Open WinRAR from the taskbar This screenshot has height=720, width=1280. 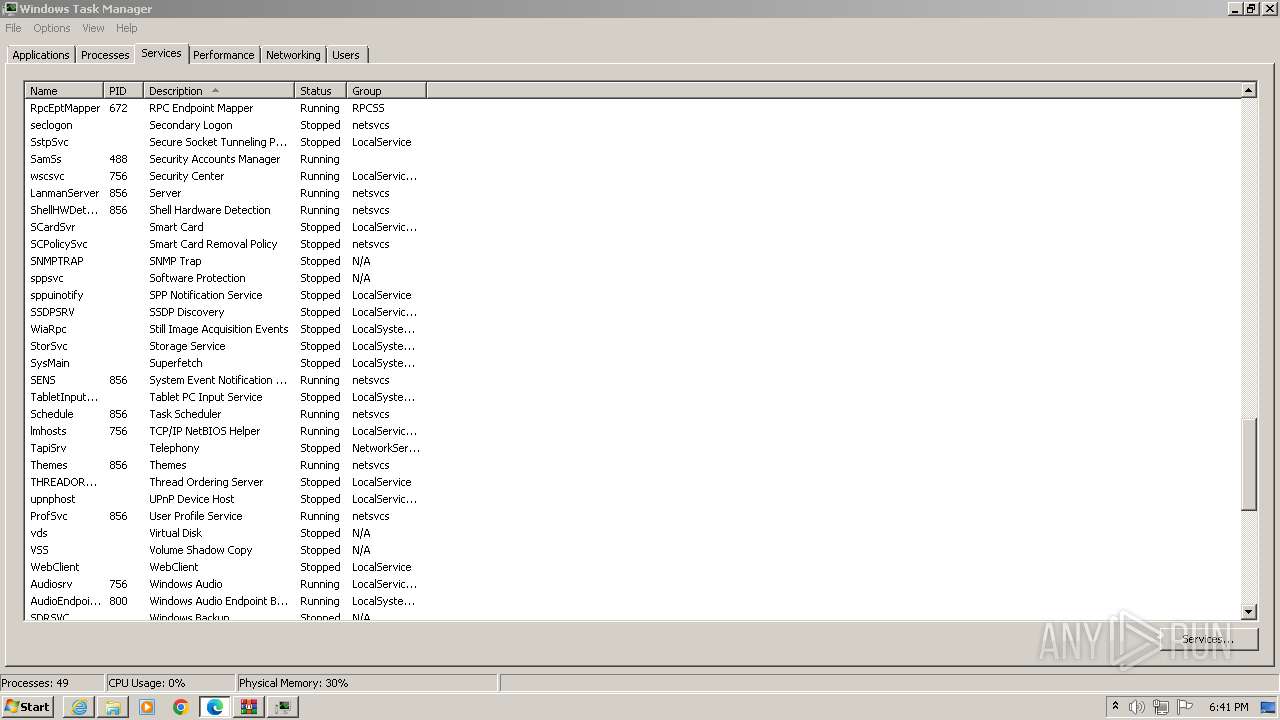pos(249,707)
